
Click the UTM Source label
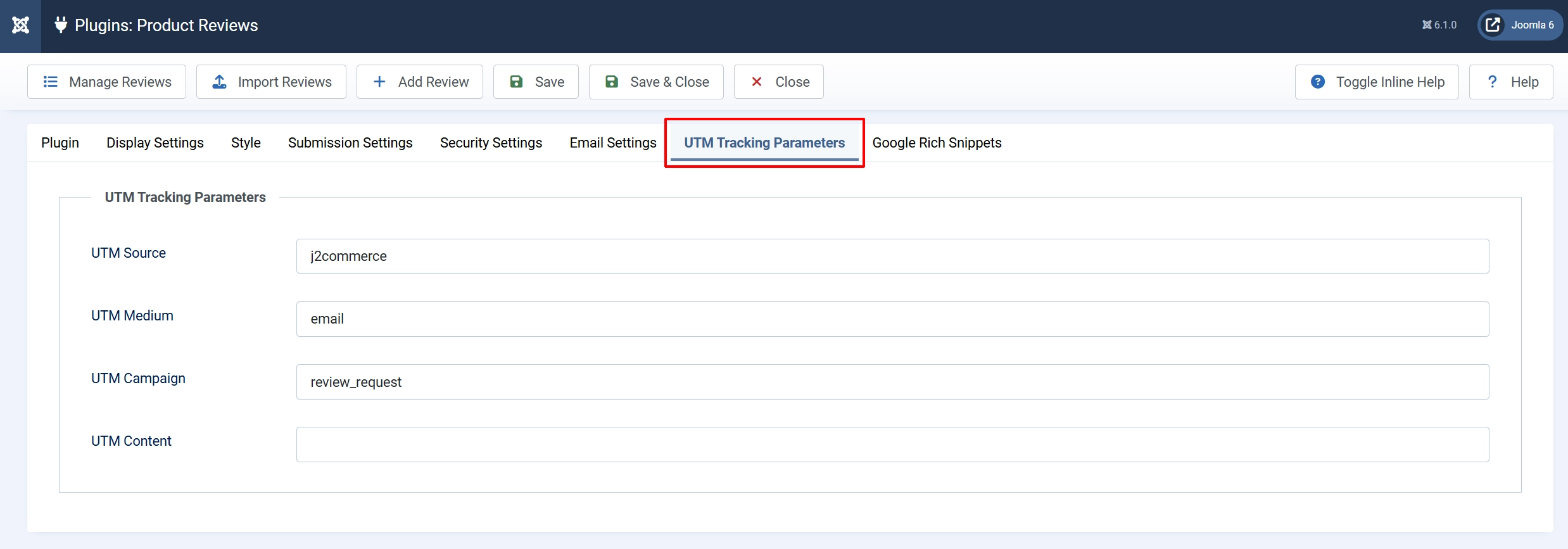[x=129, y=253]
